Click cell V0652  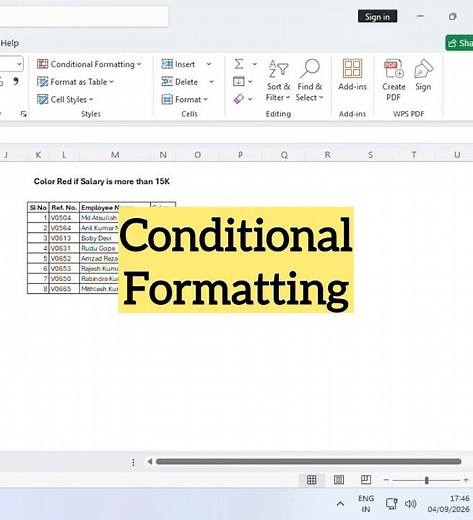point(64,258)
